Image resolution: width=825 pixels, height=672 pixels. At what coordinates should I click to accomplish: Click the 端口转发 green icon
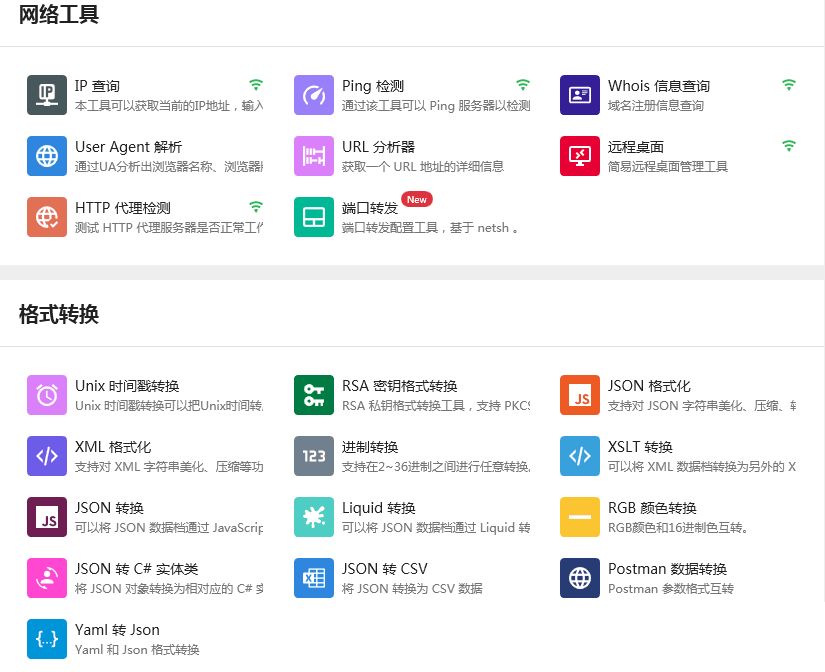pos(314,217)
